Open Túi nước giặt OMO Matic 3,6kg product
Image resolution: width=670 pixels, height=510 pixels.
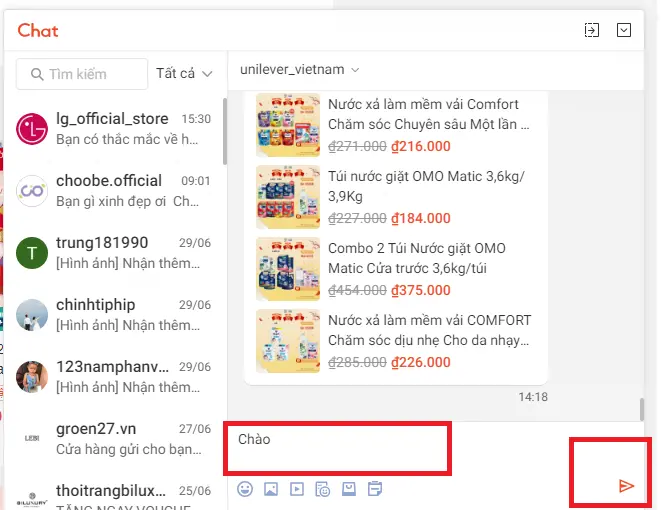pos(395,197)
